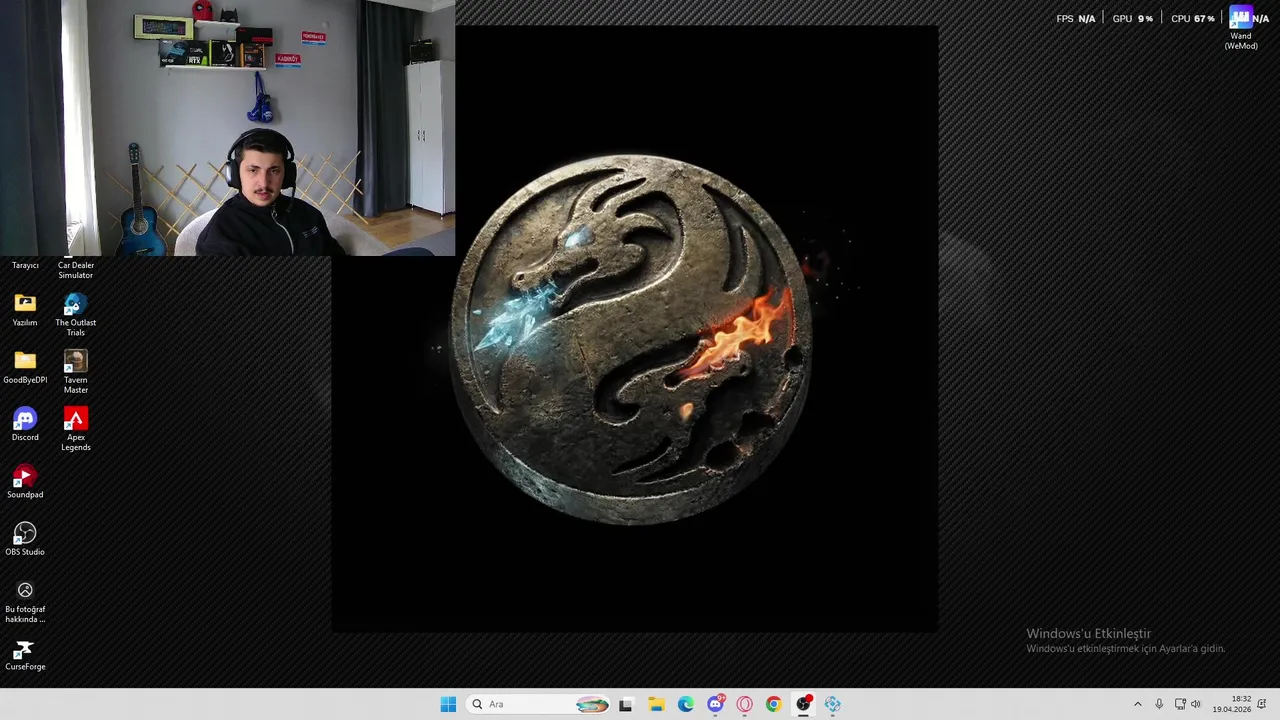1280x720 pixels.
Task: Open Microsoft Edge from the taskbar
Action: [686, 704]
